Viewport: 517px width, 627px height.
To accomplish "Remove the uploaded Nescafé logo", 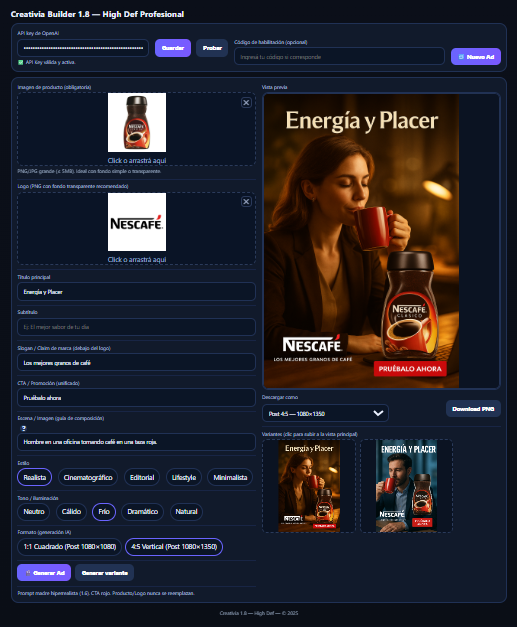I will 246,202.
